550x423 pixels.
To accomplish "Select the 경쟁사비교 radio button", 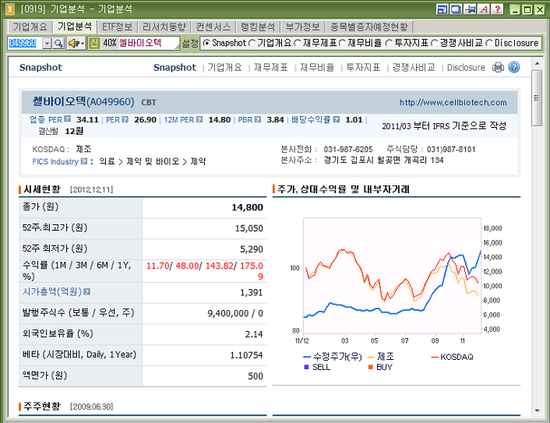I will coord(434,43).
